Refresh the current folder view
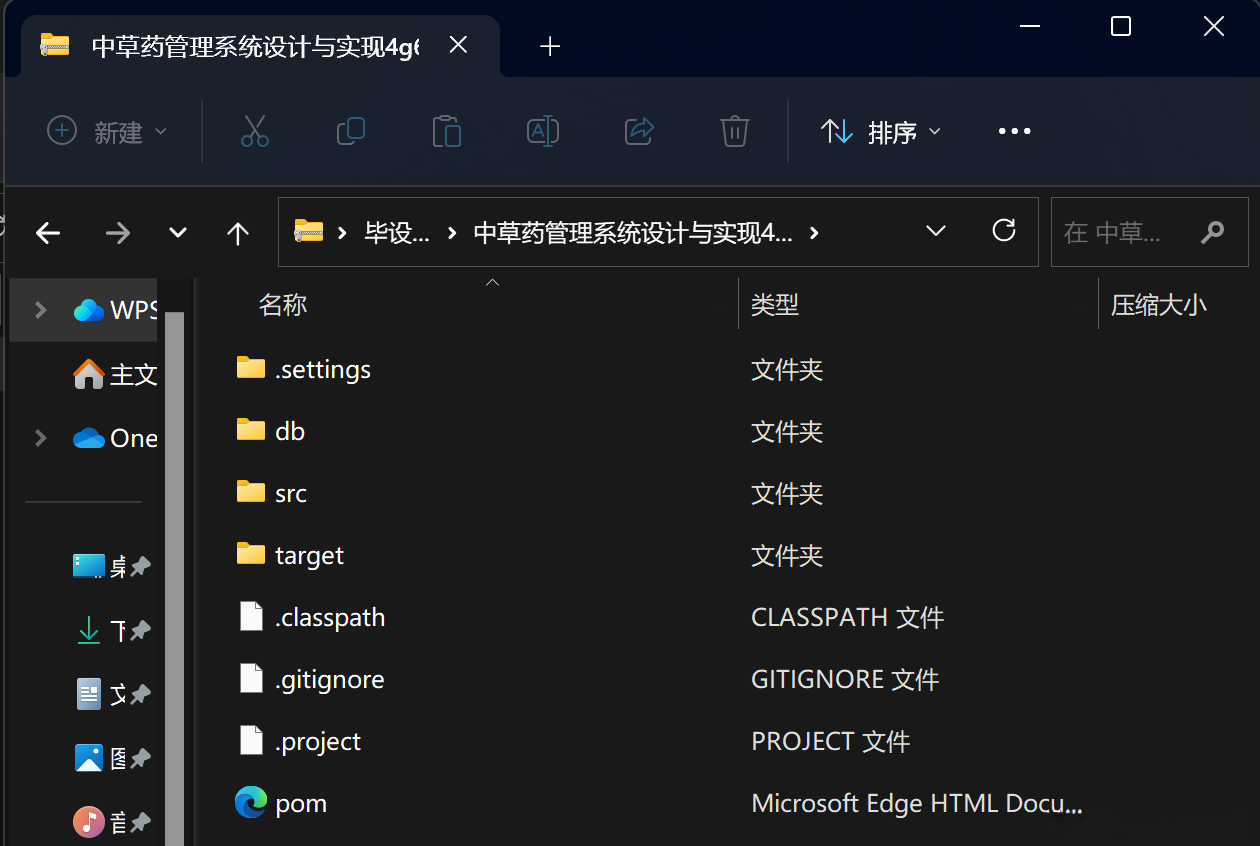 coord(1004,231)
